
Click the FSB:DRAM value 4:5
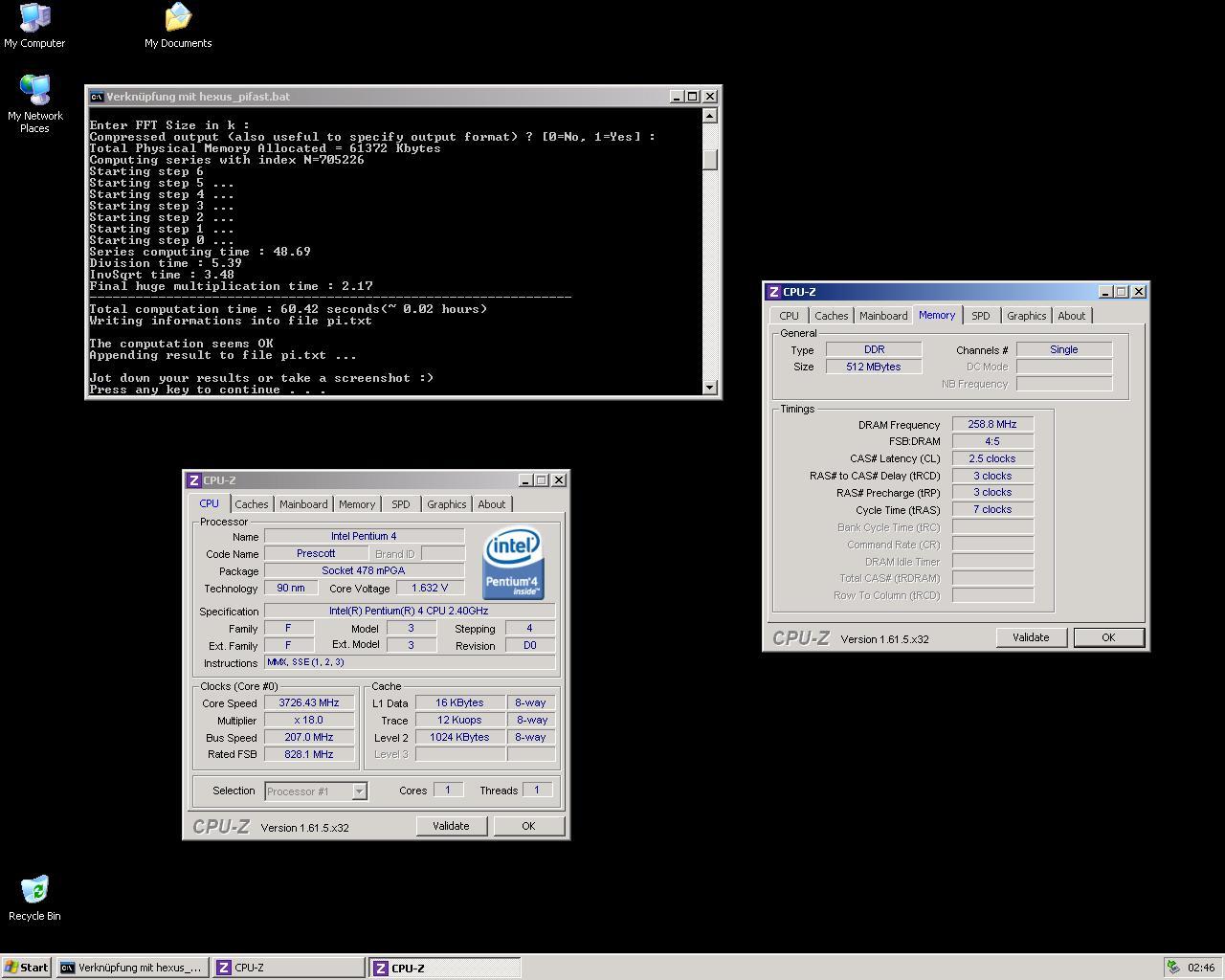tap(992, 441)
